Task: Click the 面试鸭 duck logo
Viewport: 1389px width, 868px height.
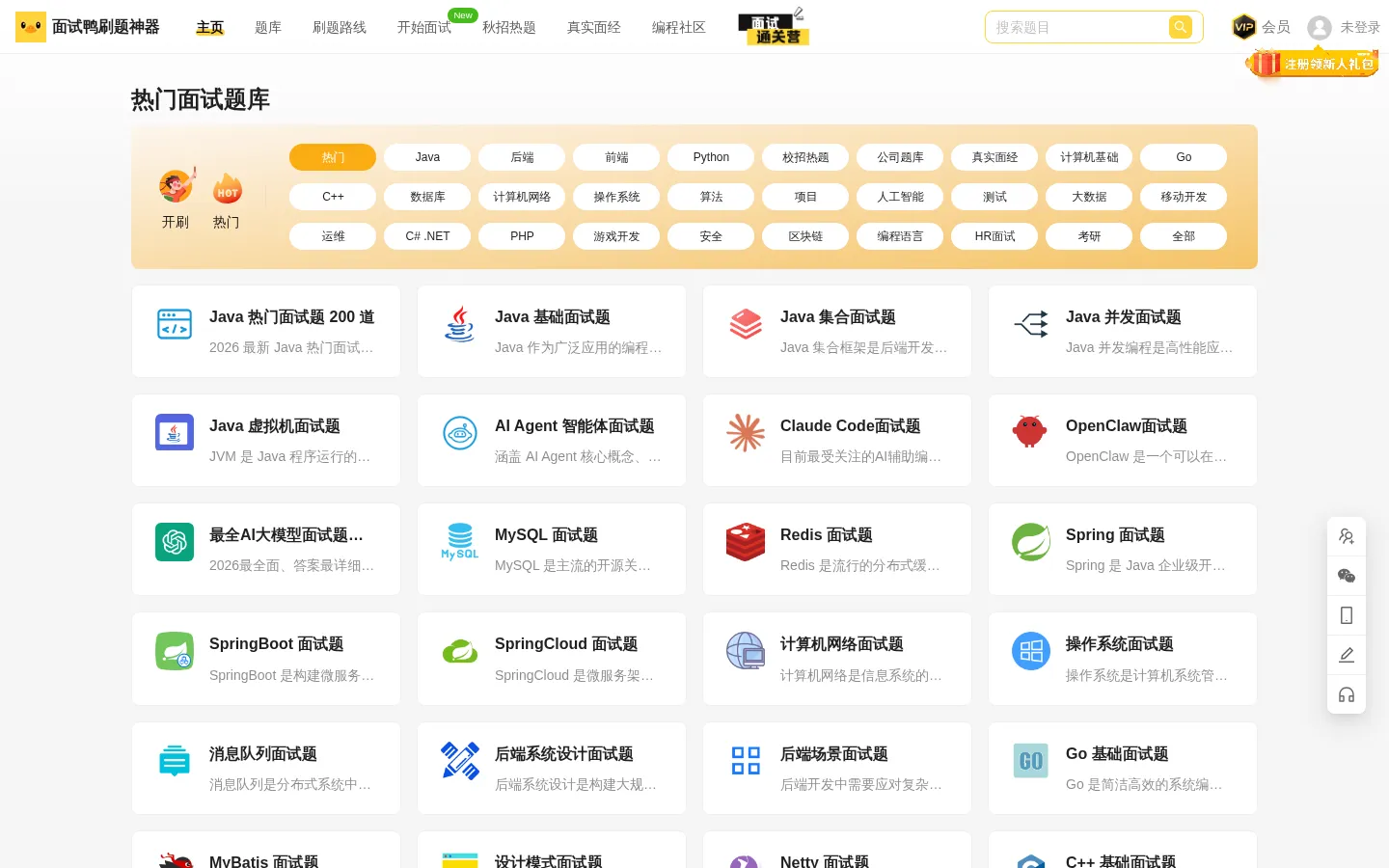Action: (x=31, y=27)
